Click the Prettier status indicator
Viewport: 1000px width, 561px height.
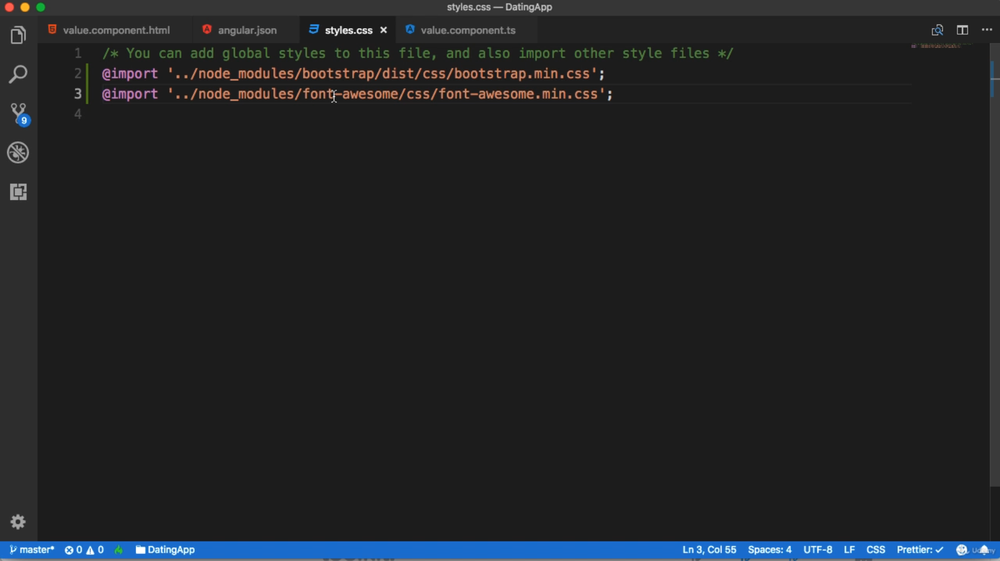tap(920, 550)
